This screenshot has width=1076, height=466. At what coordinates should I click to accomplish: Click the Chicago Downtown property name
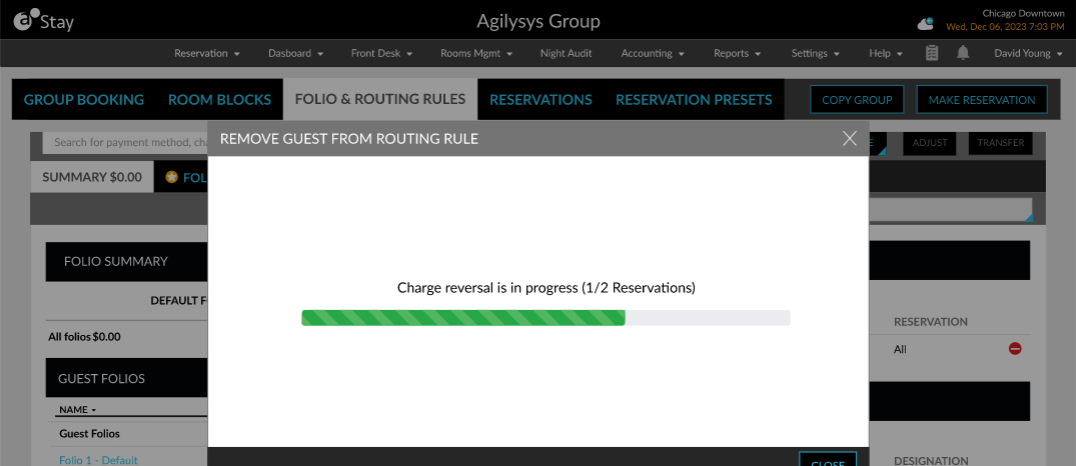coord(1023,13)
